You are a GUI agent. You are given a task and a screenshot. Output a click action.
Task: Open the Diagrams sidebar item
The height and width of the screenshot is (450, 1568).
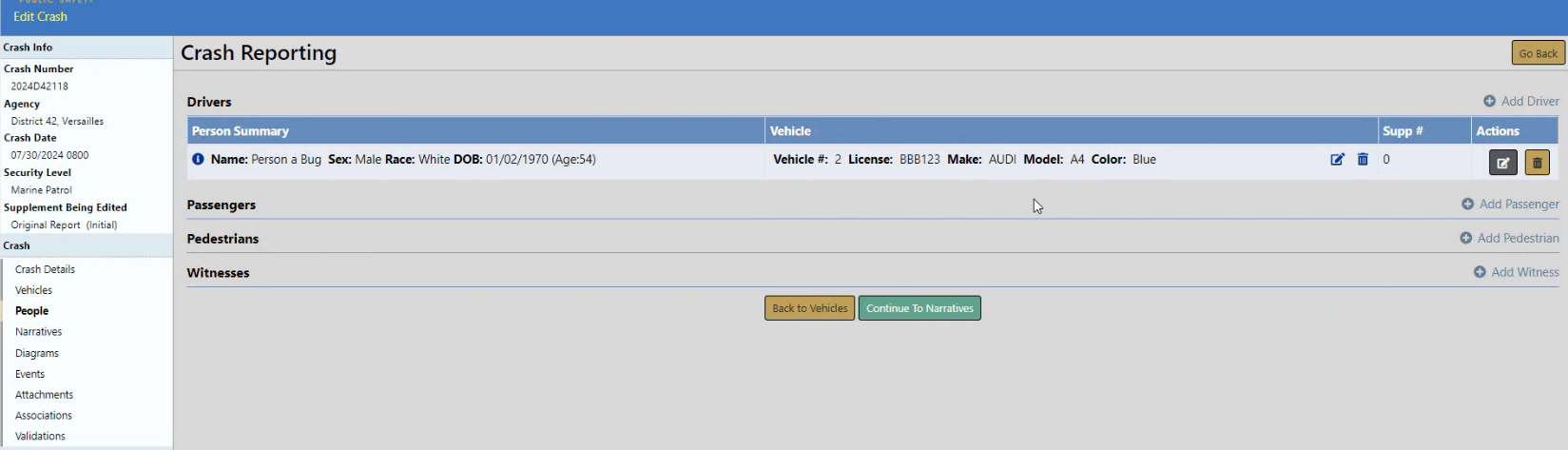point(37,353)
